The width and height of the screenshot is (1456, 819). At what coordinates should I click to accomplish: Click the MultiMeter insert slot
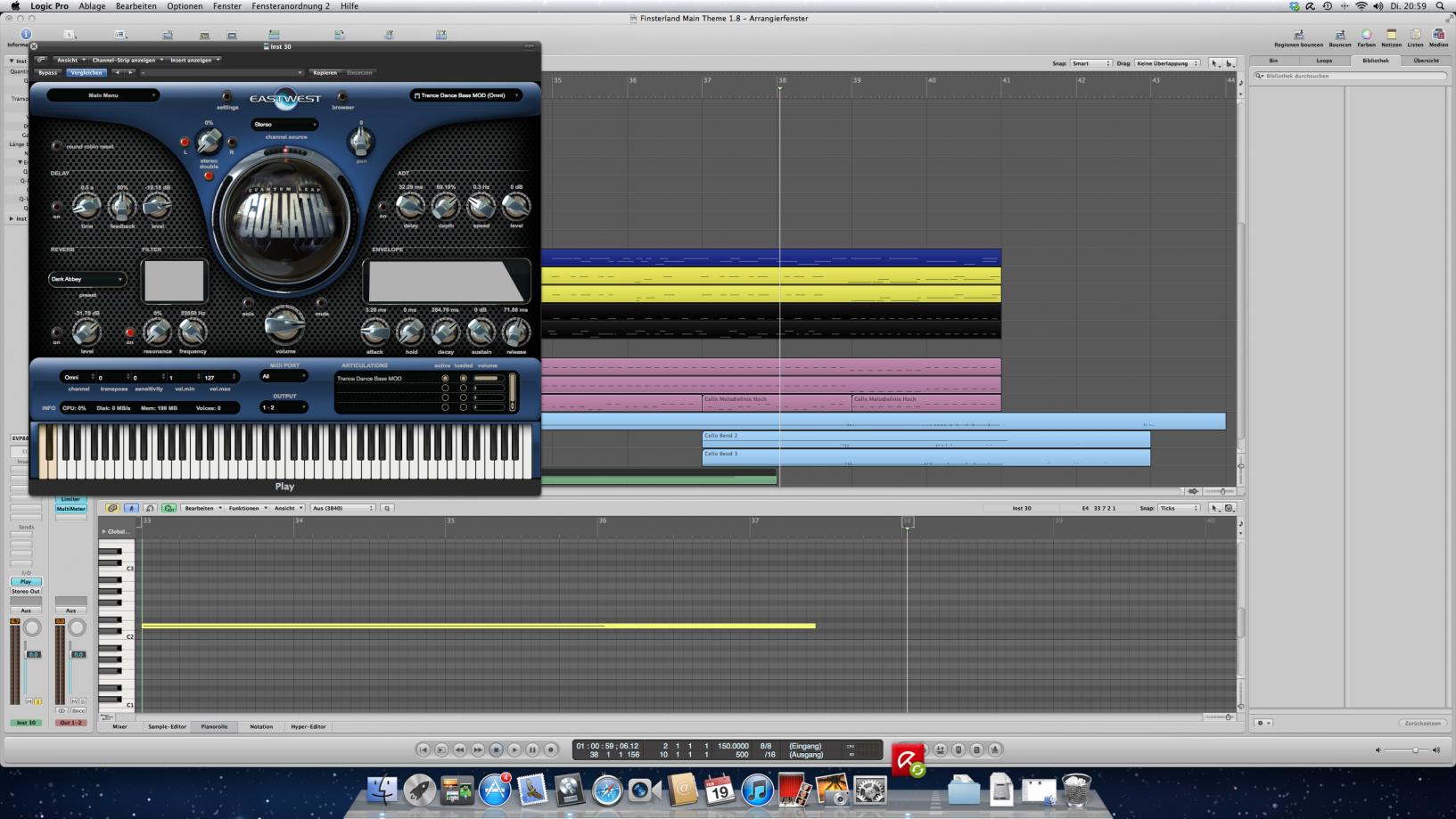[70, 509]
